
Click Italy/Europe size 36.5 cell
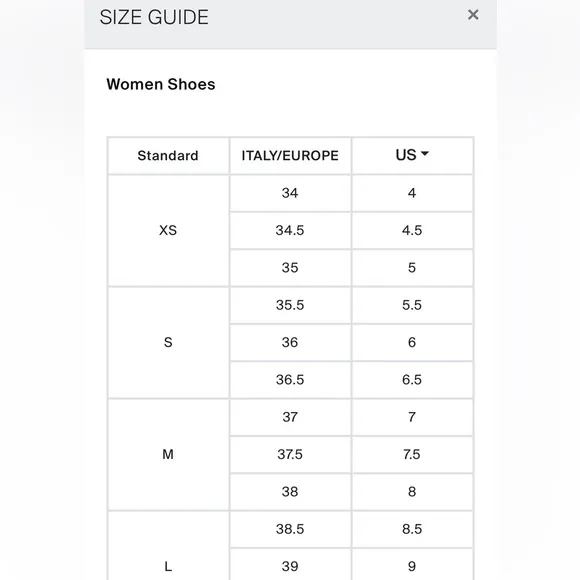click(x=290, y=380)
